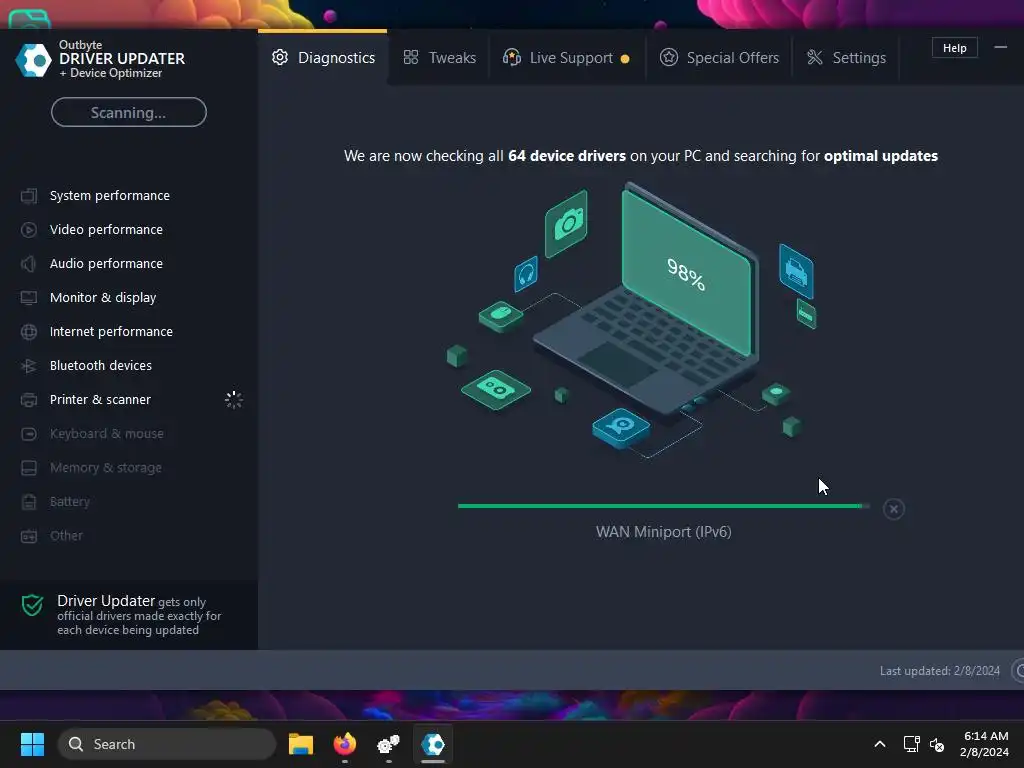Viewport: 1024px width, 768px height.
Task: Click the gears app icon in taskbar
Action: [x=389, y=744]
